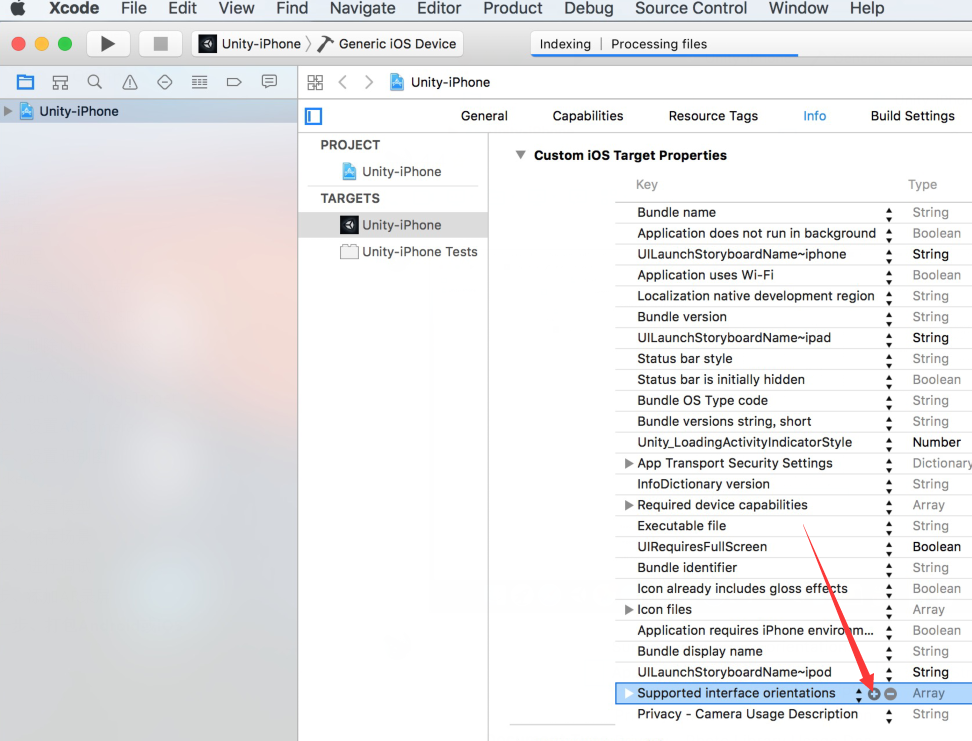The image size is (972, 741).
Task: Click Unity-iPhone in the jump bar
Action: [440, 82]
